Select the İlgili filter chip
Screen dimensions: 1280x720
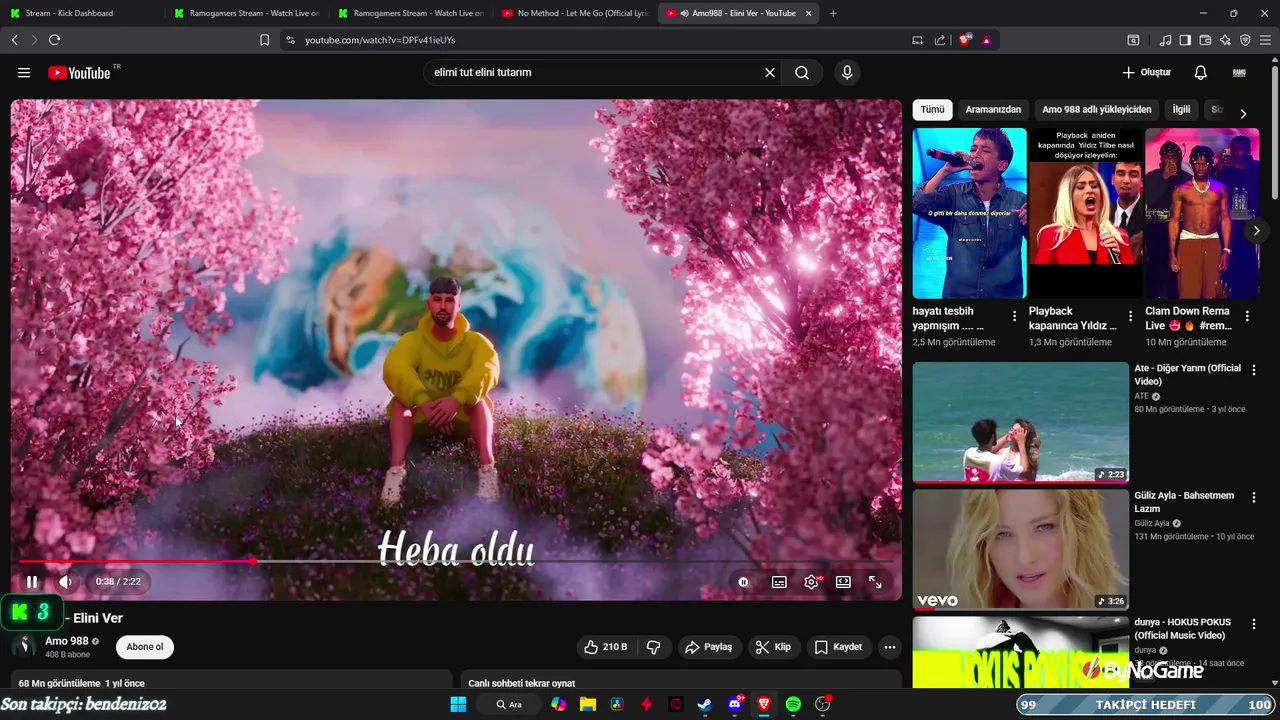click(1182, 110)
